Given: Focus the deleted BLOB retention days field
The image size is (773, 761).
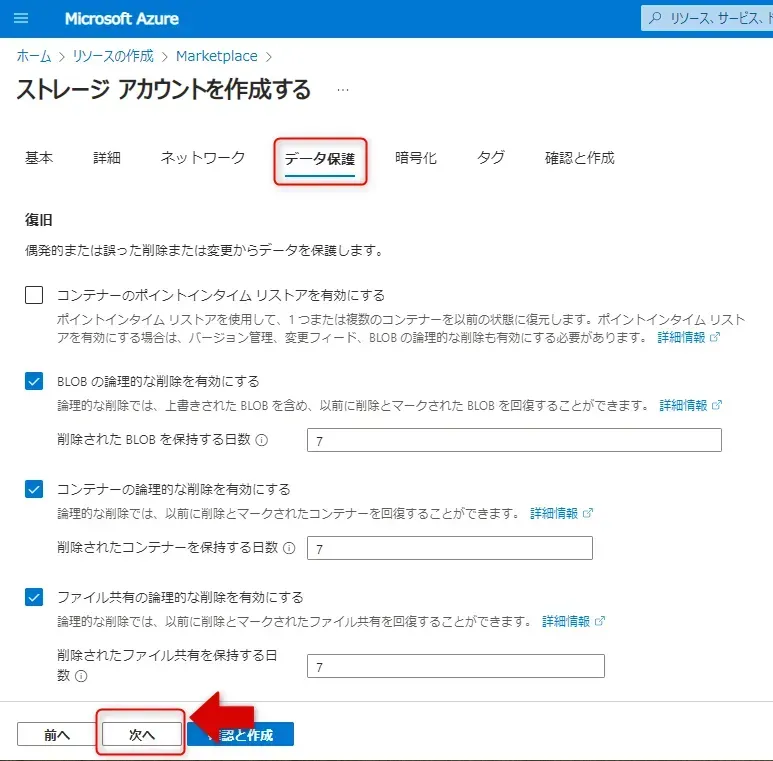Looking at the screenshot, I should [x=514, y=440].
